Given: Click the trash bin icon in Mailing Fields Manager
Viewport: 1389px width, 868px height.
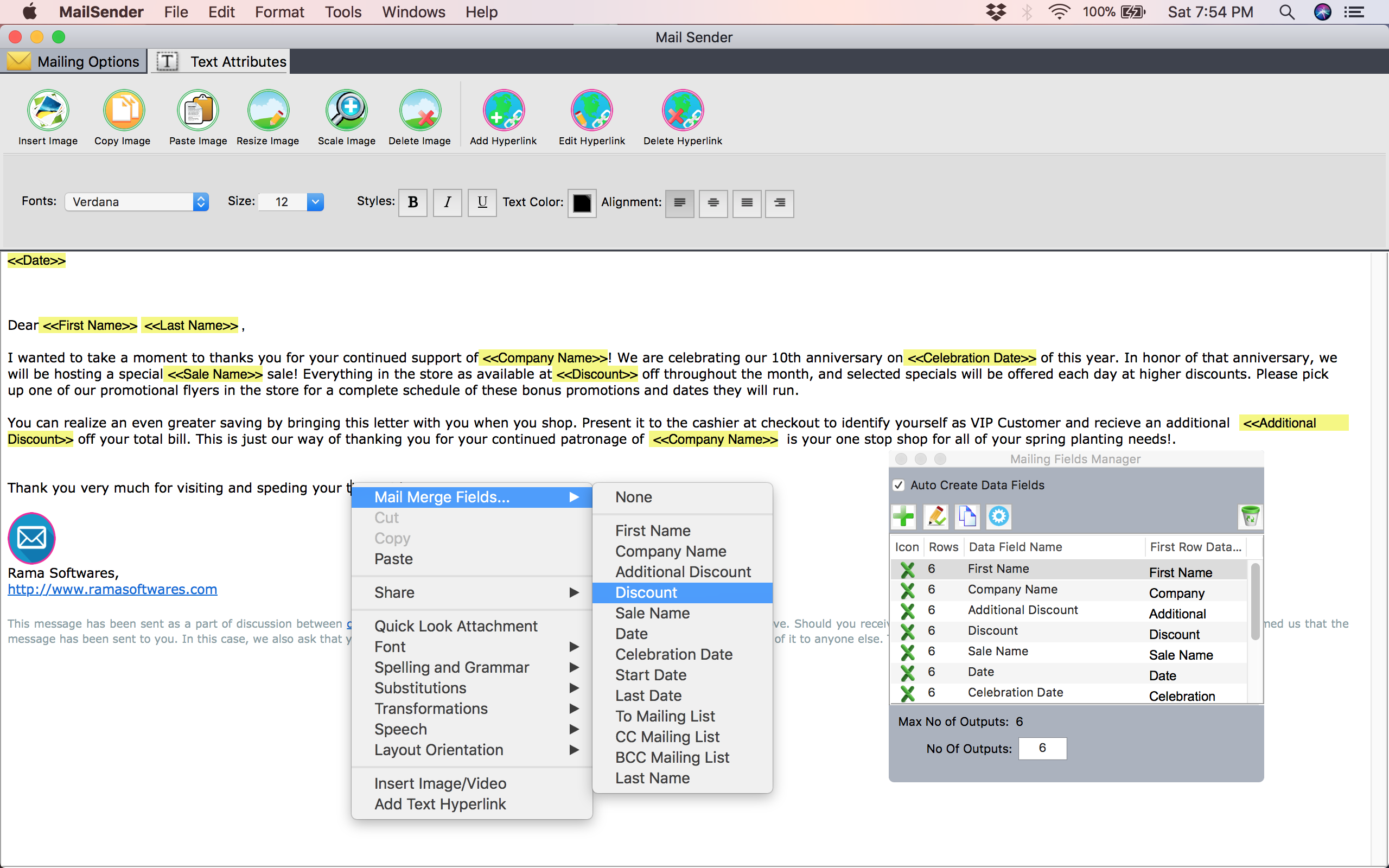Looking at the screenshot, I should [x=1250, y=516].
